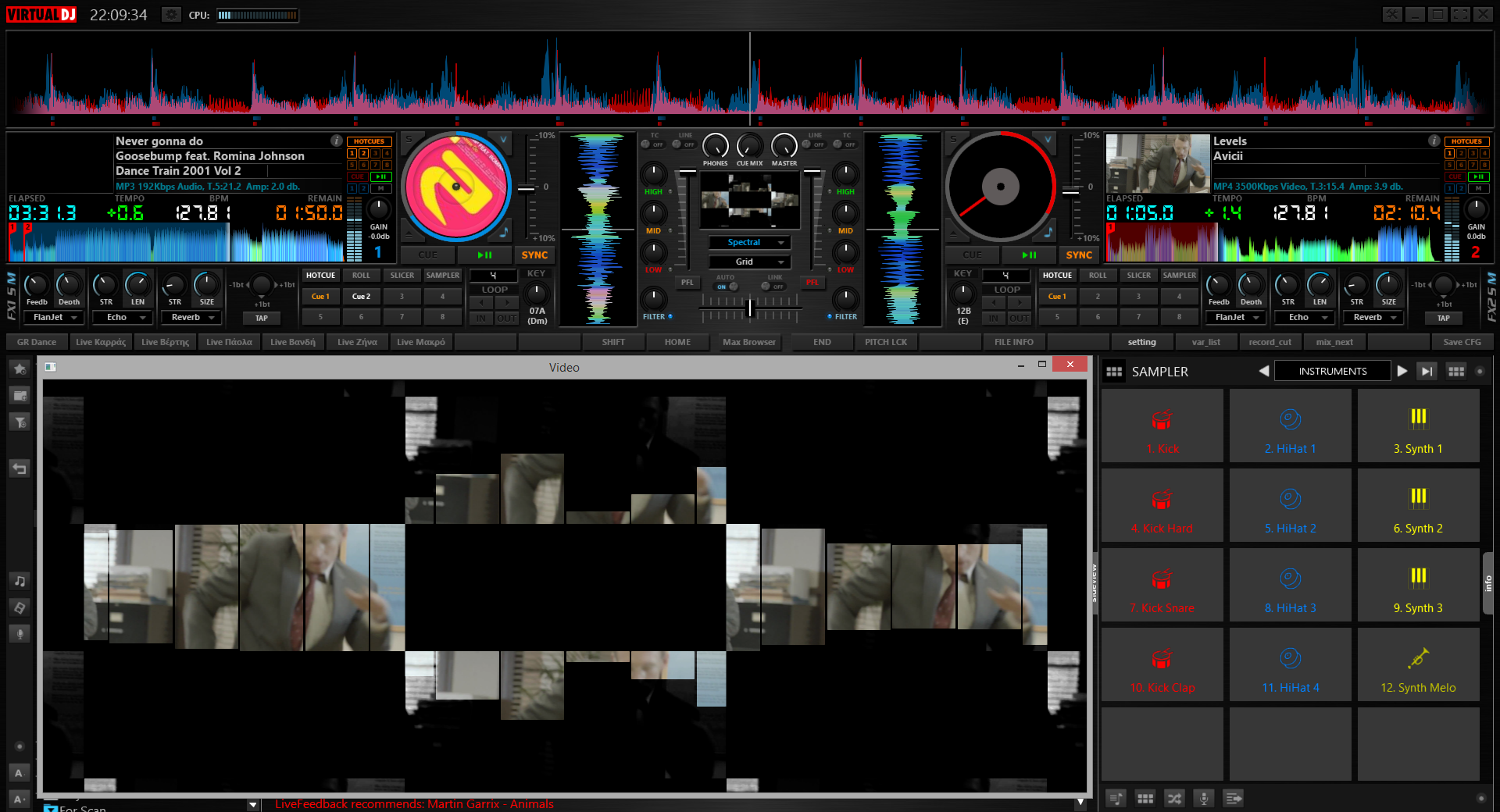Switch right deck pads to SLICER mode

[x=1138, y=276]
